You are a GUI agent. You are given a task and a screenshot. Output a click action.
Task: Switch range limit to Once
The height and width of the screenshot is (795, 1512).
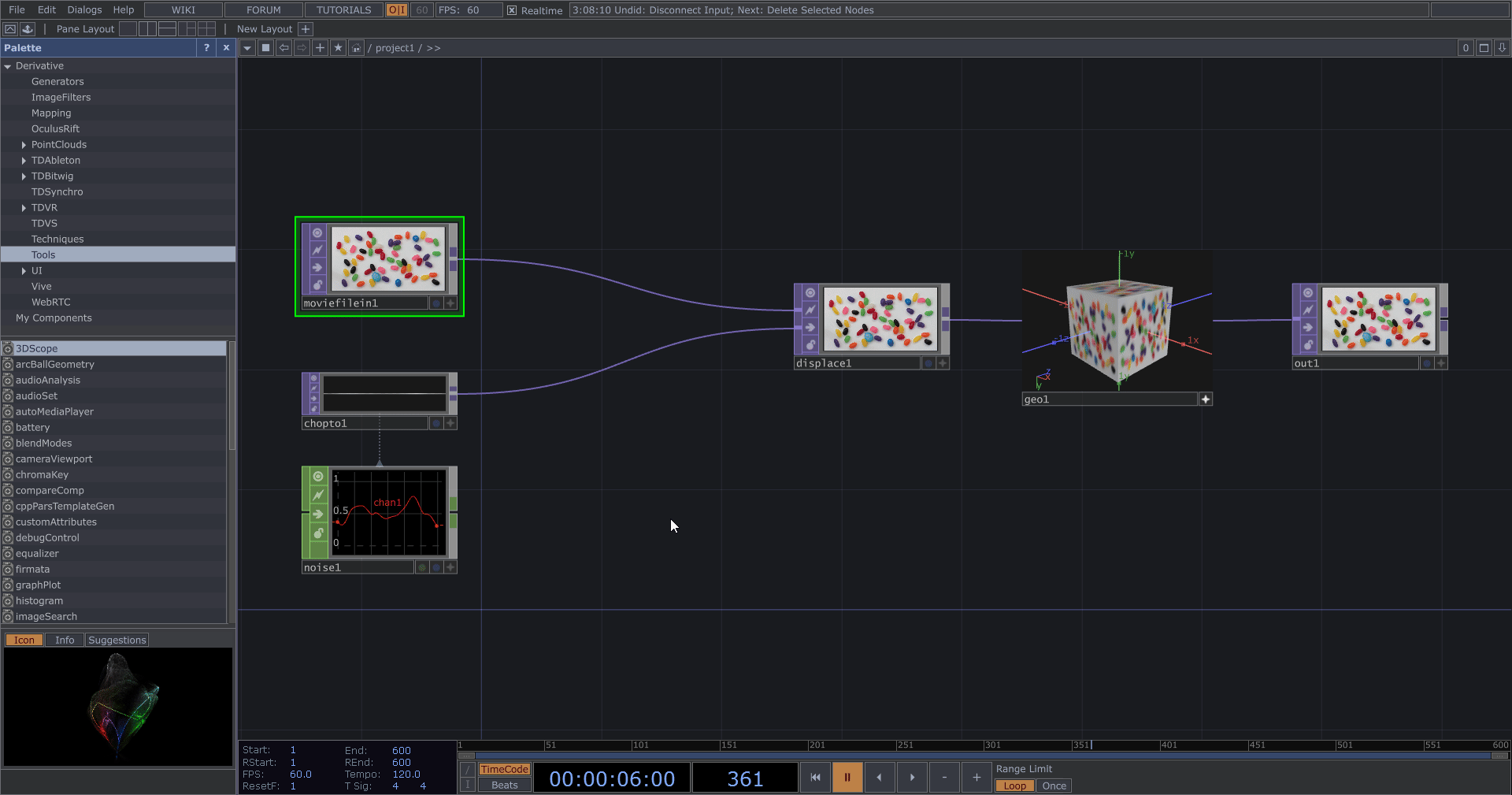click(x=1054, y=786)
